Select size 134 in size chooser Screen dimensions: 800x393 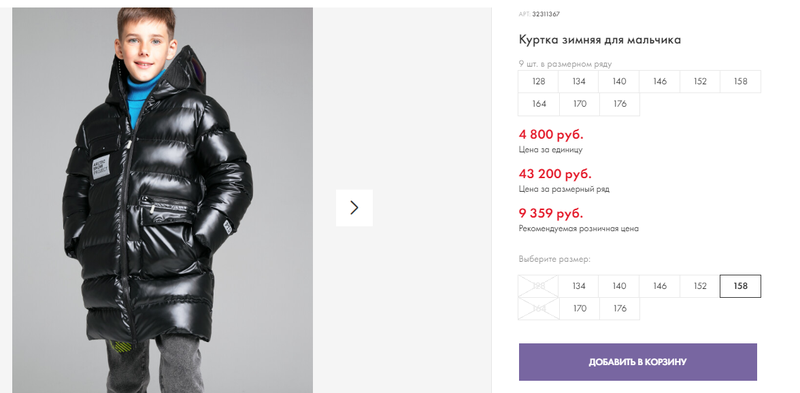[x=579, y=286]
